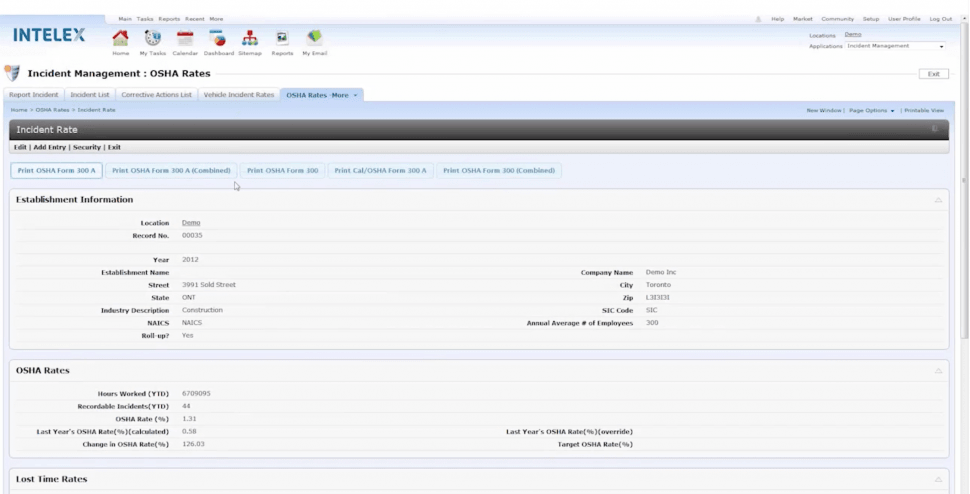The height and width of the screenshot is (494, 970).
Task: Collapse the Establishment Information section
Action: coord(938,200)
